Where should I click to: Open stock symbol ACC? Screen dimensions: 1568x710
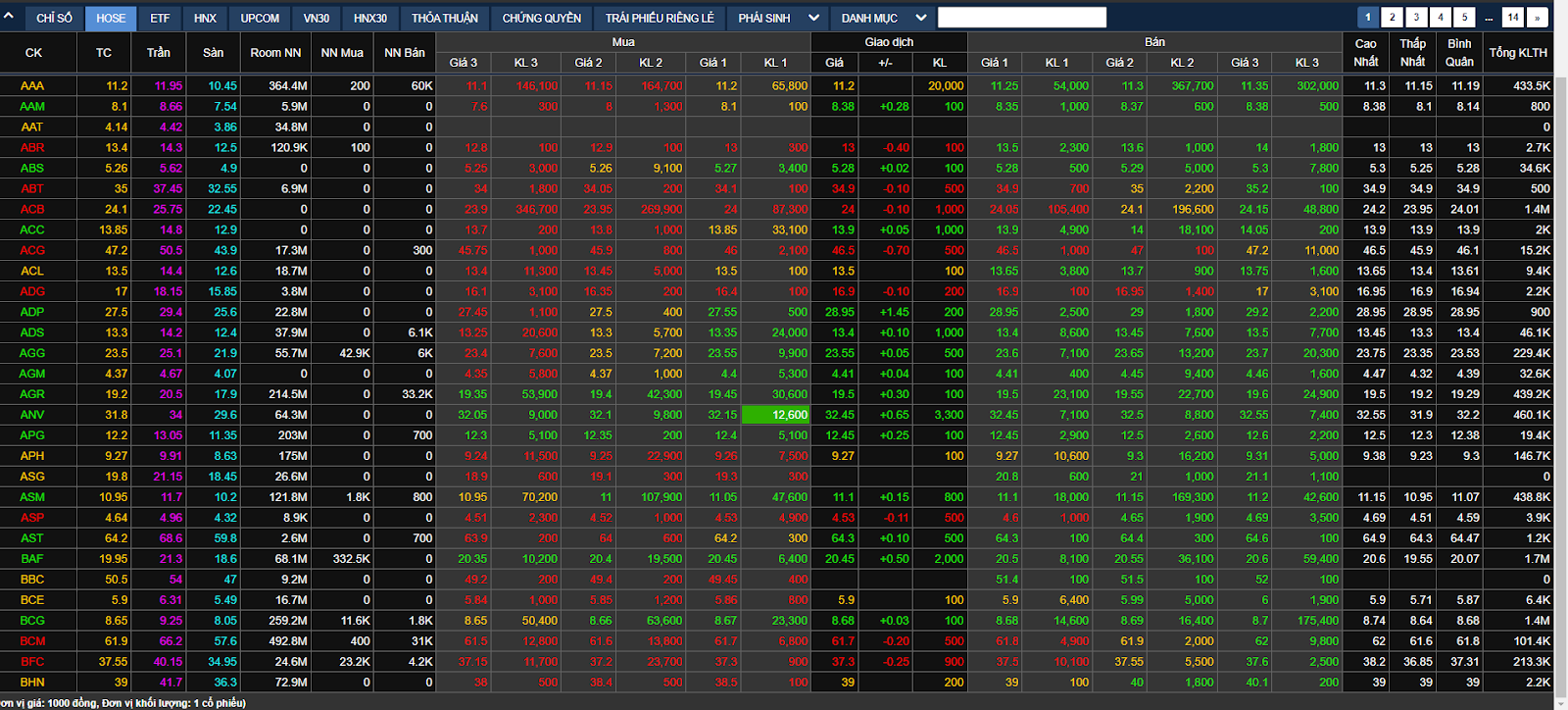tap(32, 230)
